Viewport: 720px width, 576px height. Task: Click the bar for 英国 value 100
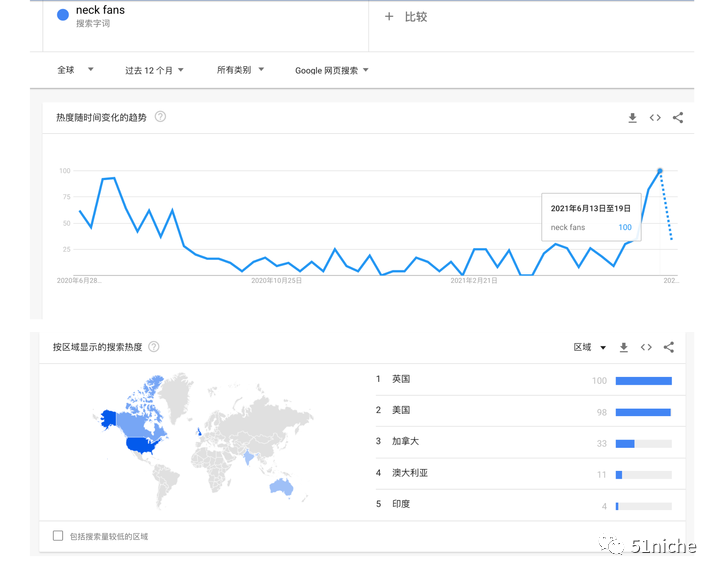click(644, 381)
